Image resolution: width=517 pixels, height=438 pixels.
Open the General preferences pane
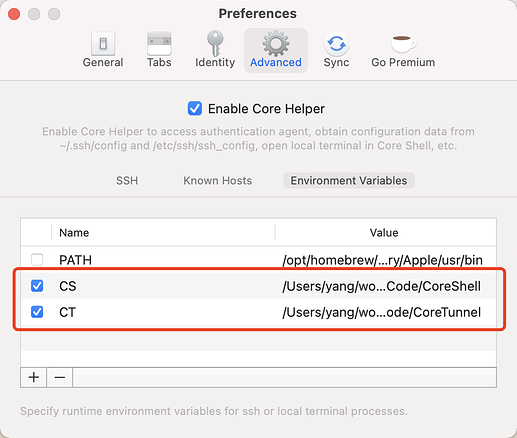(x=103, y=50)
